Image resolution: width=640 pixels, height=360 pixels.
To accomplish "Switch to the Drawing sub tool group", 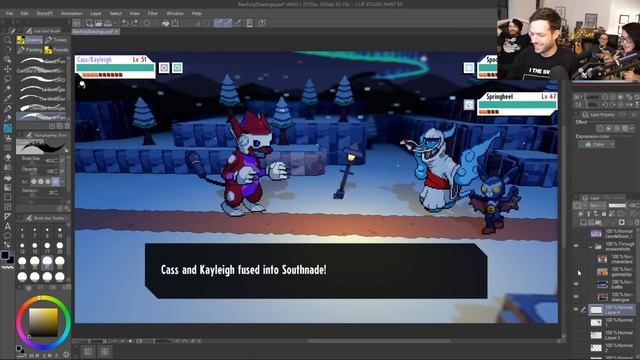I will pos(30,40).
